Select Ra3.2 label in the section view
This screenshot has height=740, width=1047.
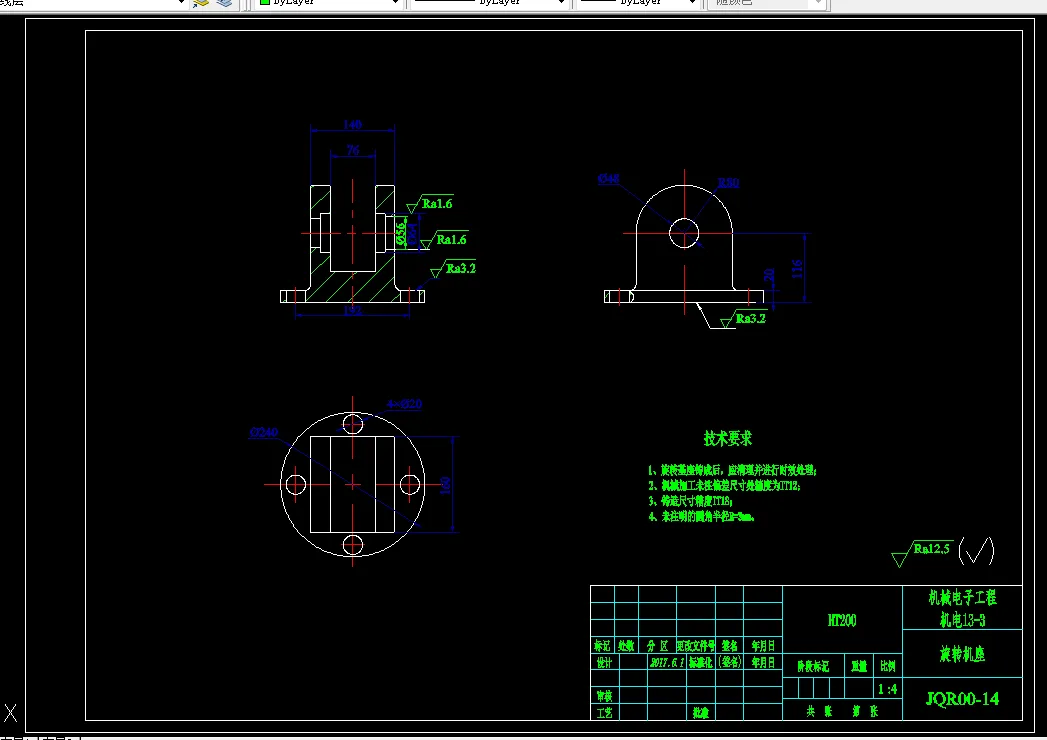point(461,268)
